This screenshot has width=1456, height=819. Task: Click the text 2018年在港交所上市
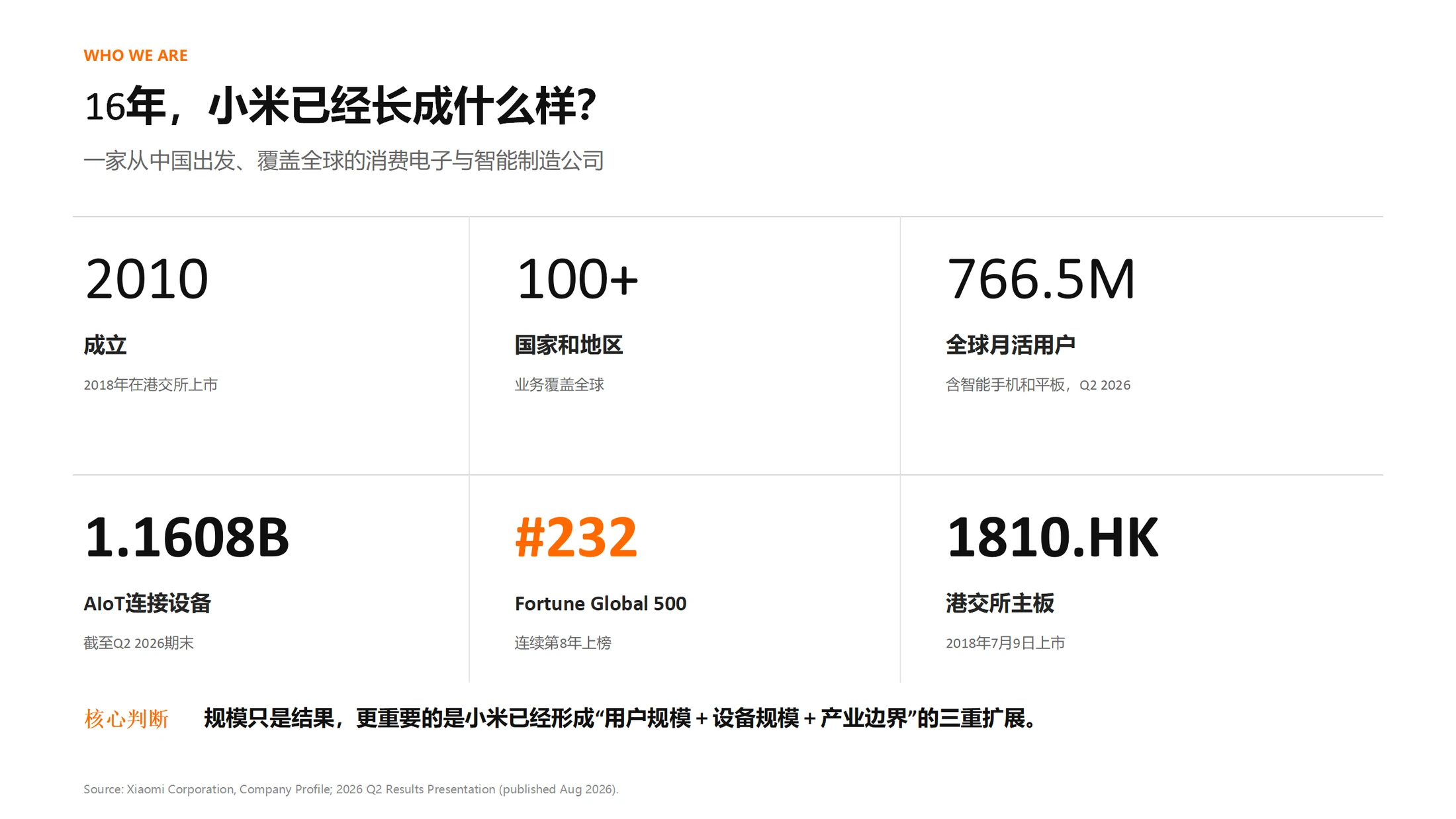point(150,384)
